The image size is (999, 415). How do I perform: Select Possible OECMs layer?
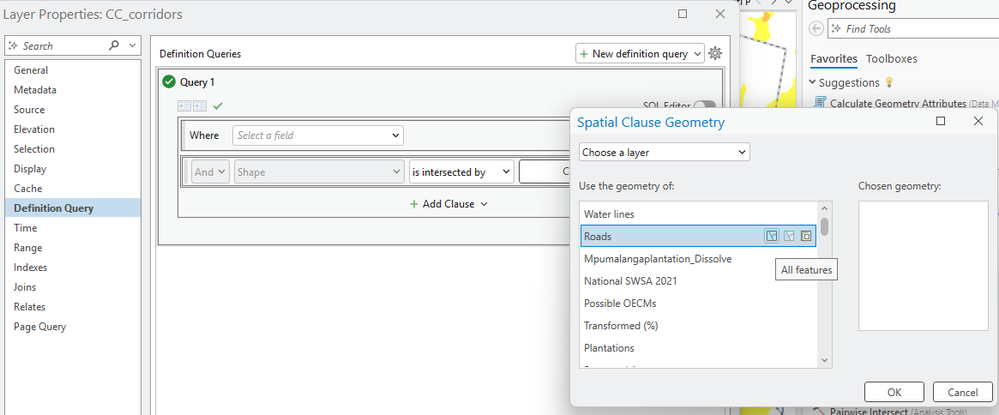pos(699,303)
